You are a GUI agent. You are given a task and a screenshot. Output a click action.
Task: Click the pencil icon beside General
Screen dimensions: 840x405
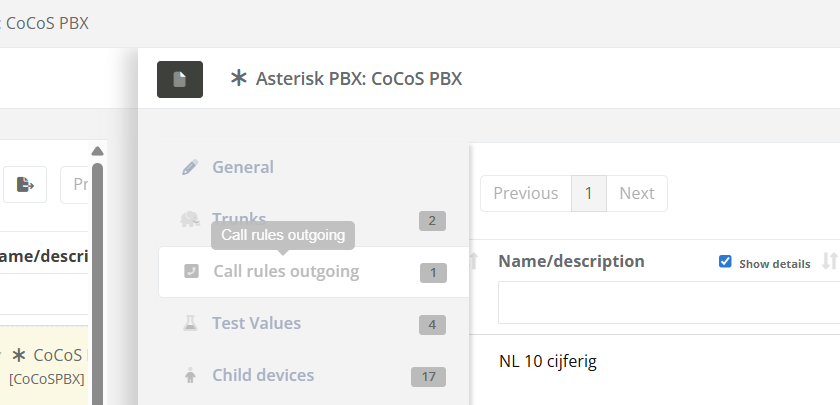[x=190, y=167]
